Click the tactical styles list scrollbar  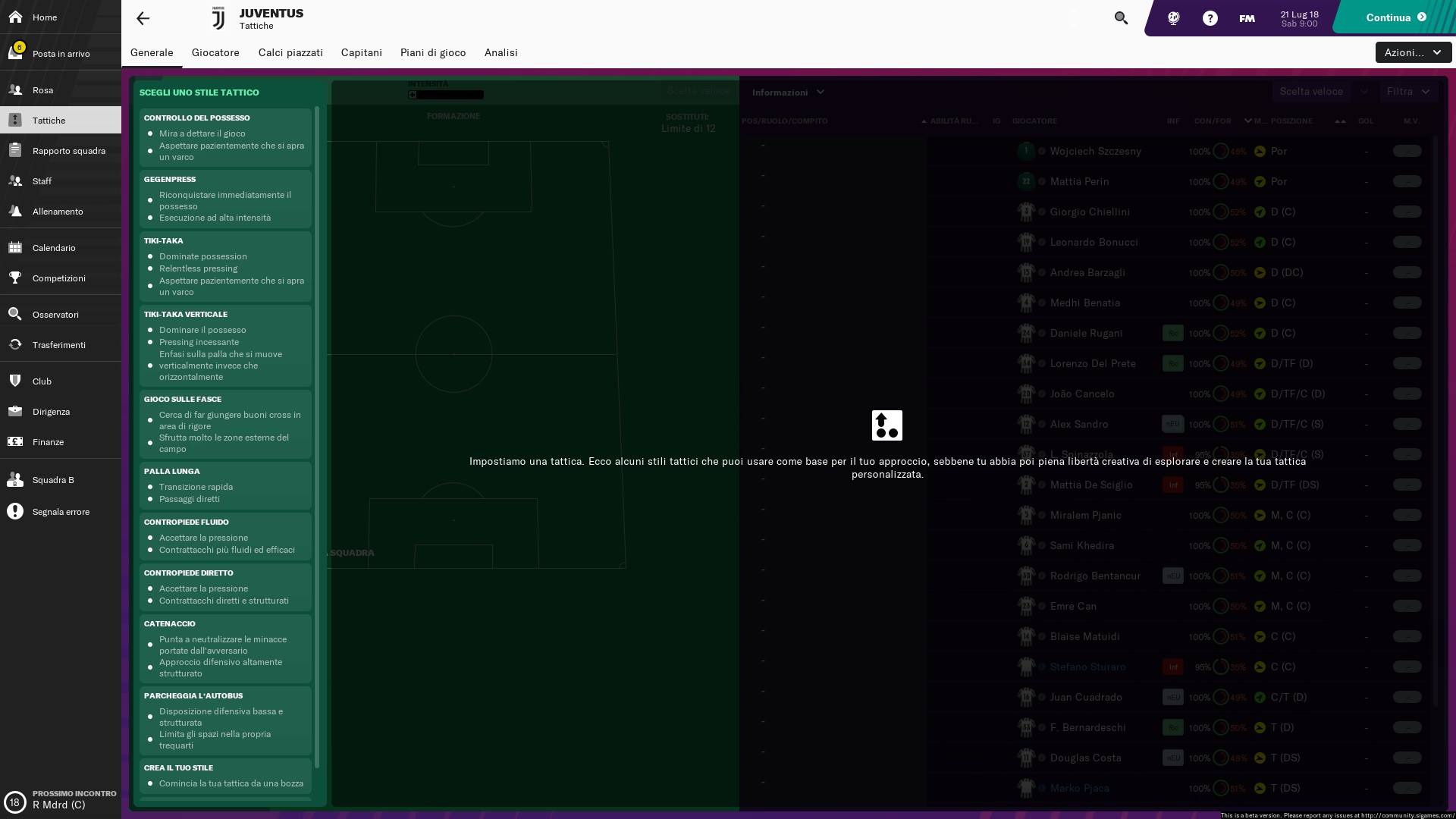pos(317,436)
